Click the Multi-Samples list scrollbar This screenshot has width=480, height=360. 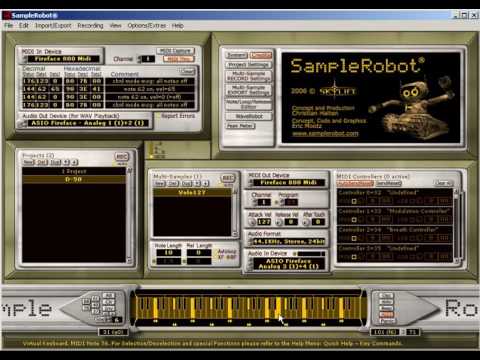[x=235, y=213]
